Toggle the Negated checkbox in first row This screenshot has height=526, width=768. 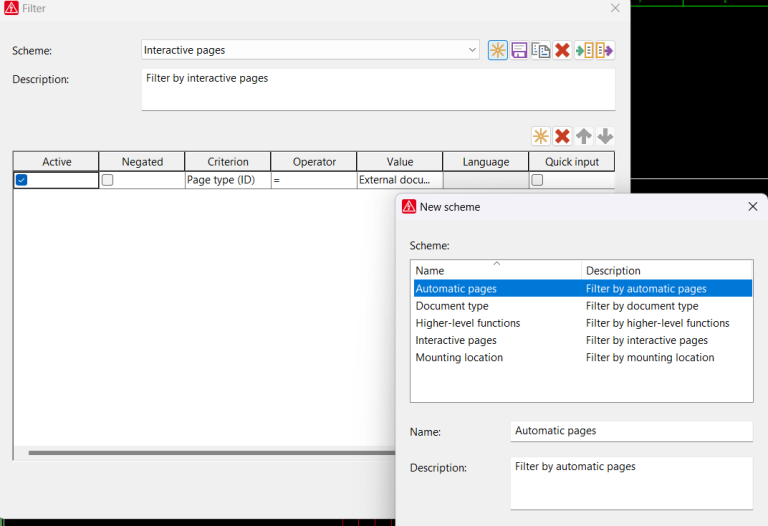(x=107, y=180)
